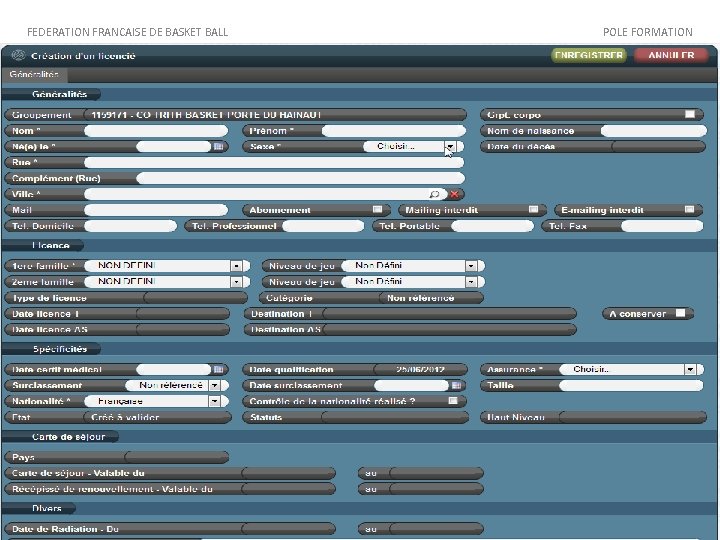Viewport: 720px width, 540px height.
Task: Click into the Mail input field
Action: coord(156,210)
